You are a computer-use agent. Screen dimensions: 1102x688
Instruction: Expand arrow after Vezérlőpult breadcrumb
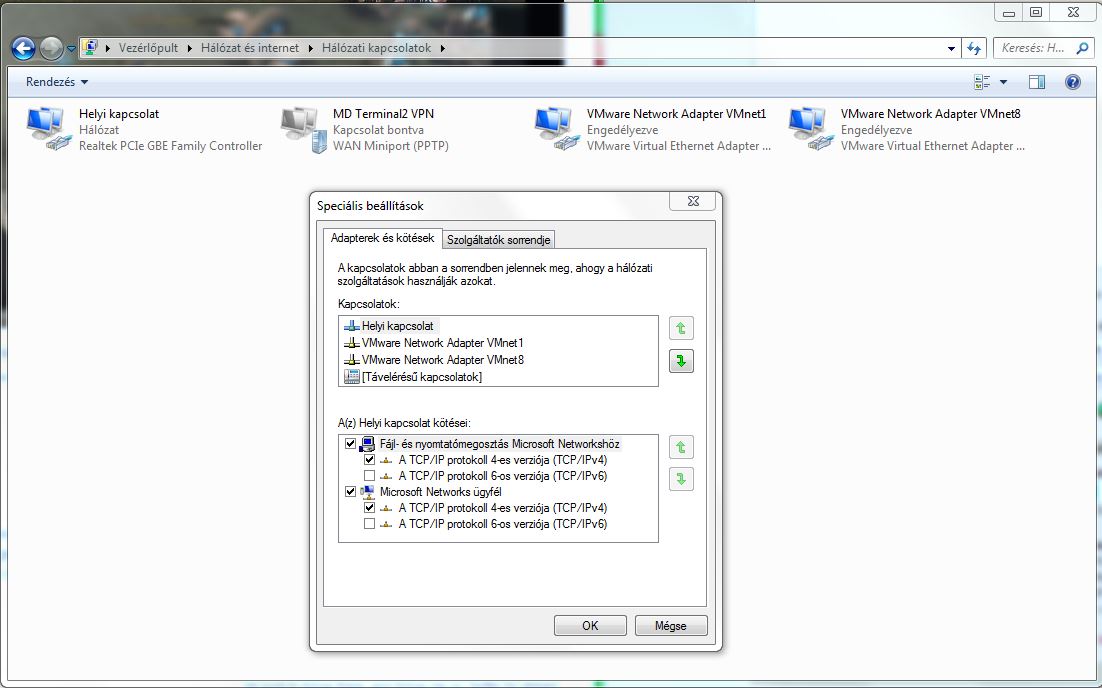point(190,48)
